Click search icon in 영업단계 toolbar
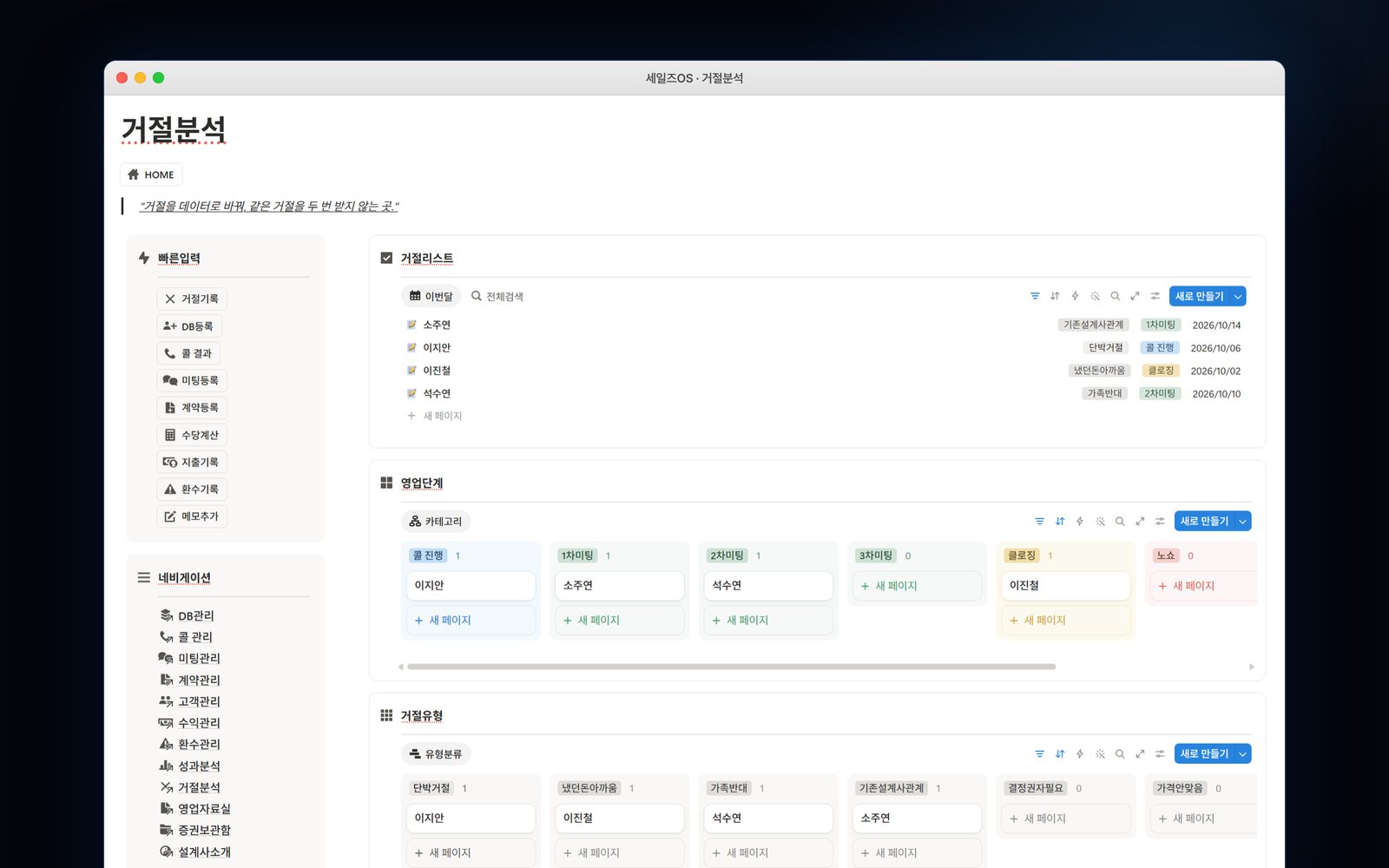Image resolution: width=1389 pixels, height=868 pixels. tap(1120, 521)
